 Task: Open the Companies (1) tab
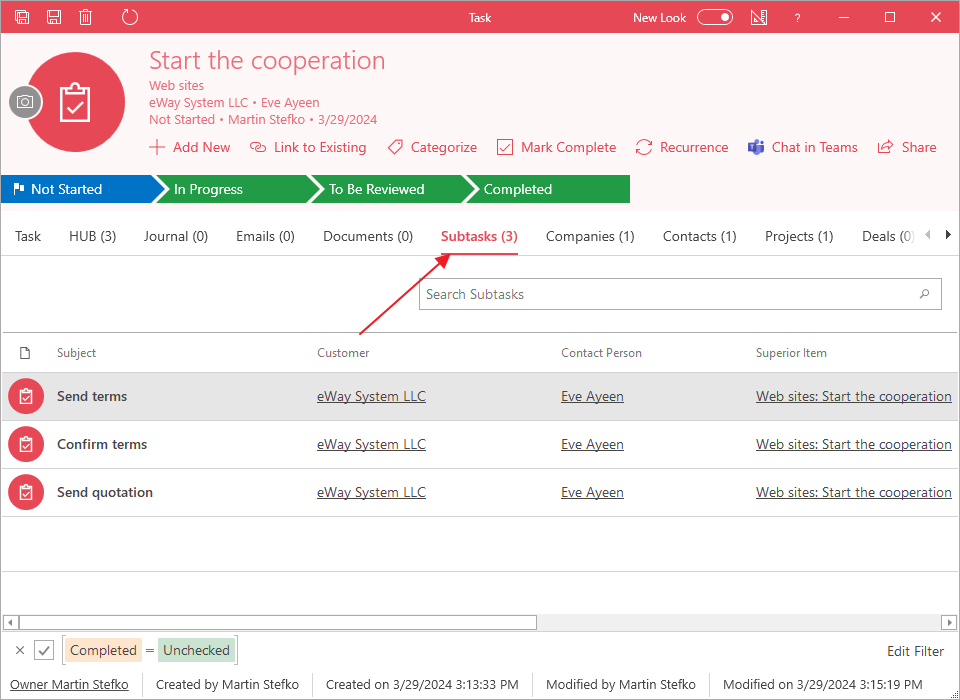tap(590, 236)
